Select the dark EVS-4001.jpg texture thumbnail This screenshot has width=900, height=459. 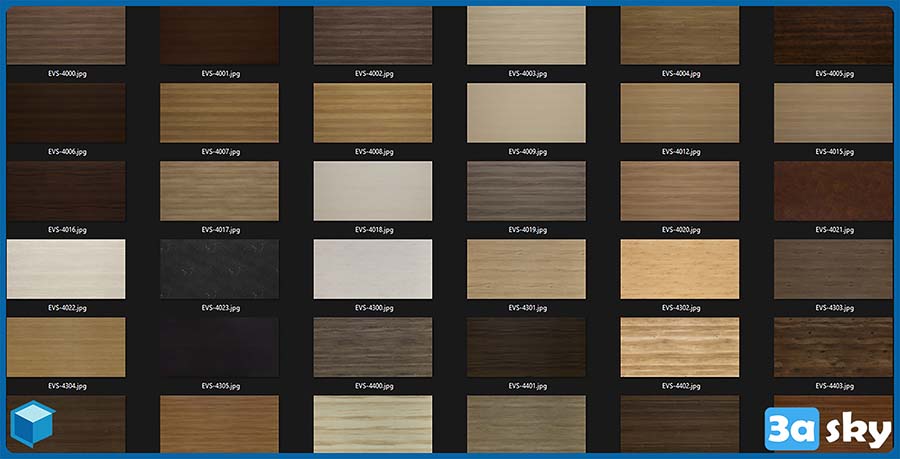220,36
